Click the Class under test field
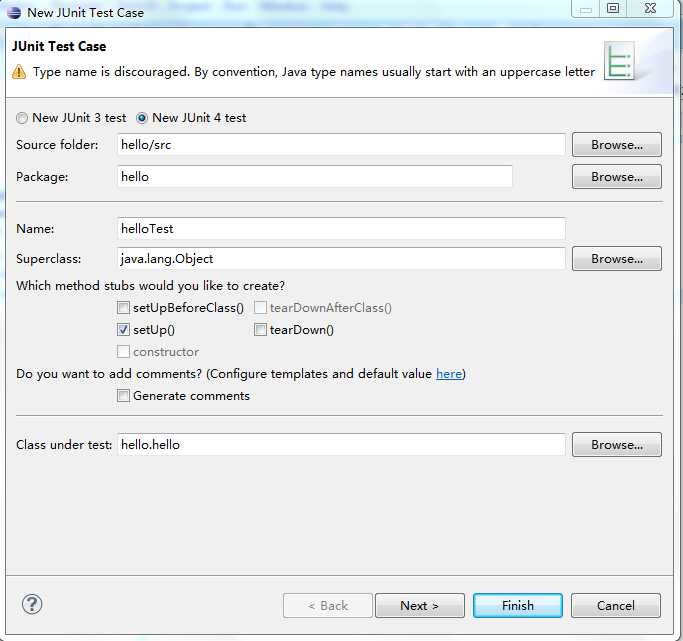The height and width of the screenshot is (641, 683). [x=342, y=445]
